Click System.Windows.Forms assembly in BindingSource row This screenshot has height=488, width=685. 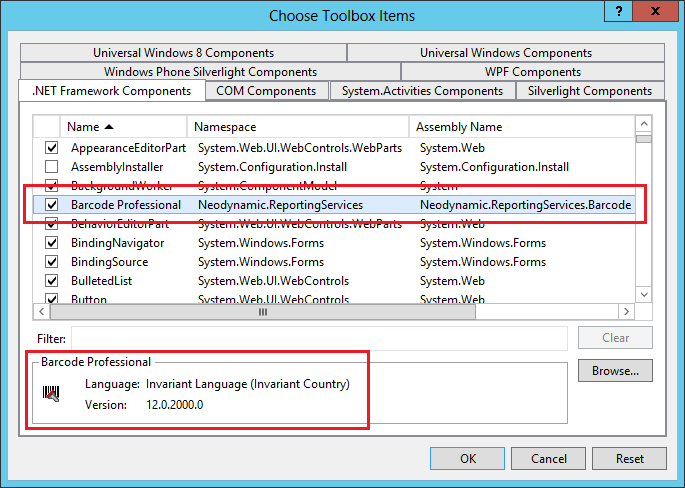(483, 262)
